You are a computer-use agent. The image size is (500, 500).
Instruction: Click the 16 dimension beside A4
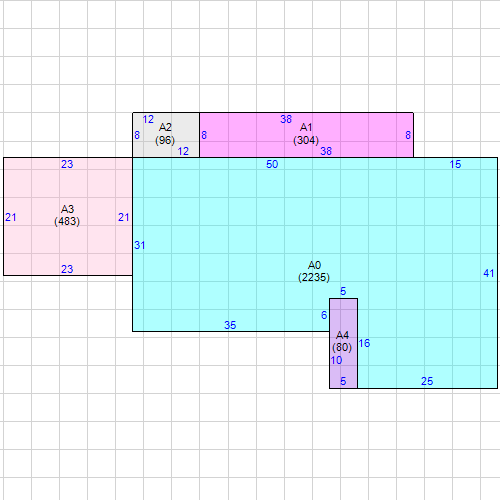click(x=364, y=343)
